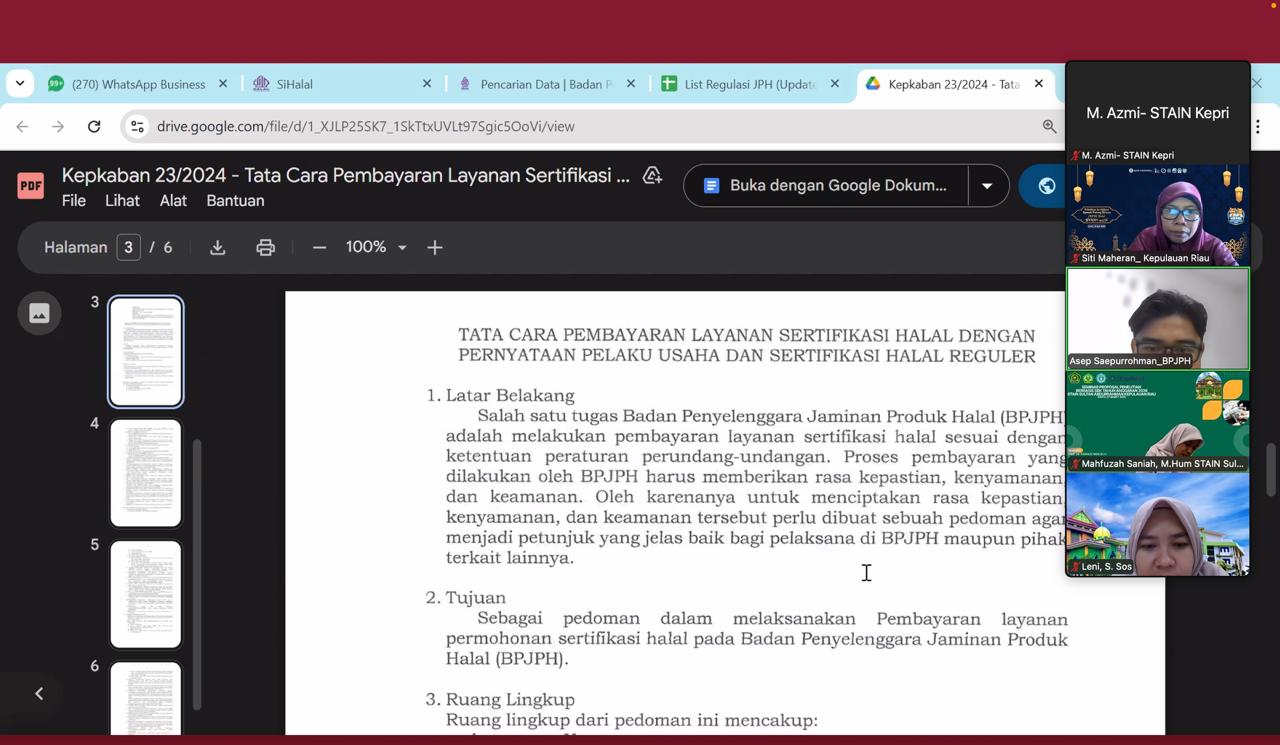The image size is (1280, 745).
Task: Close the WhatsApp Business tab
Action: point(223,84)
